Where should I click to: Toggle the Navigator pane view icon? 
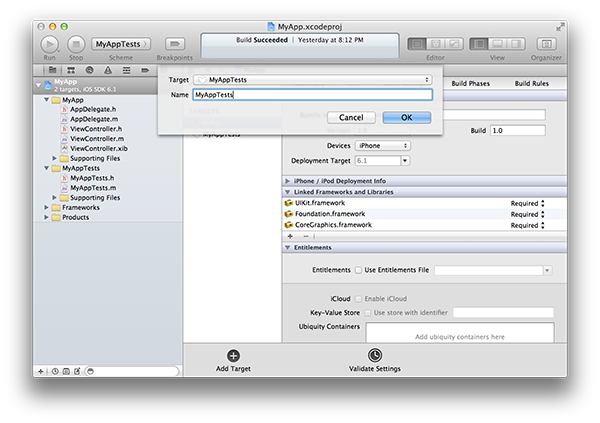pyautogui.click(x=479, y=44)
